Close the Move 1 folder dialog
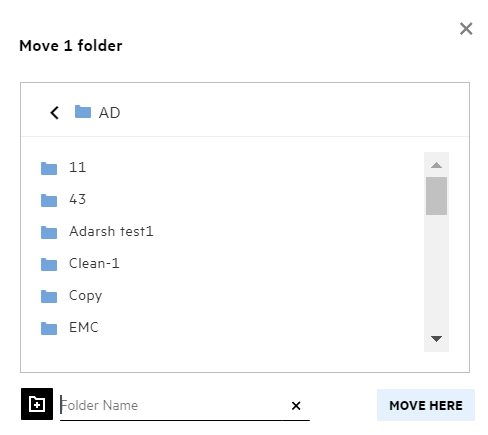Viewport: 488px width, 435px height. pyautogui.click(x=466, y=29)
